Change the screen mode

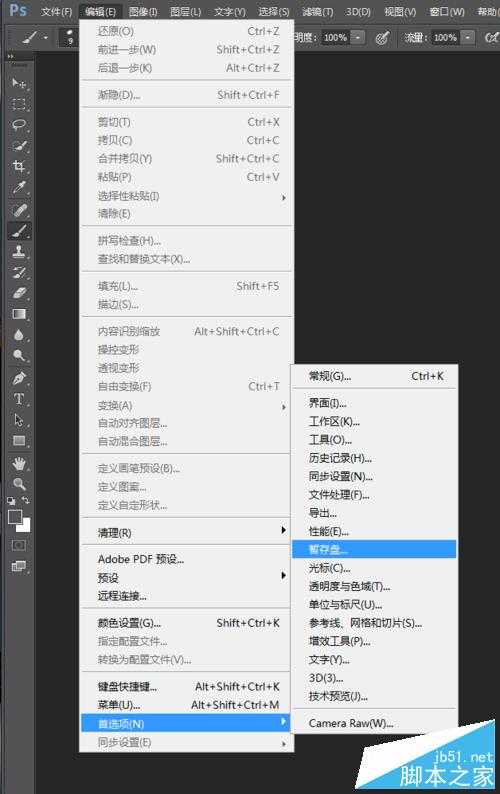[19, 566]
